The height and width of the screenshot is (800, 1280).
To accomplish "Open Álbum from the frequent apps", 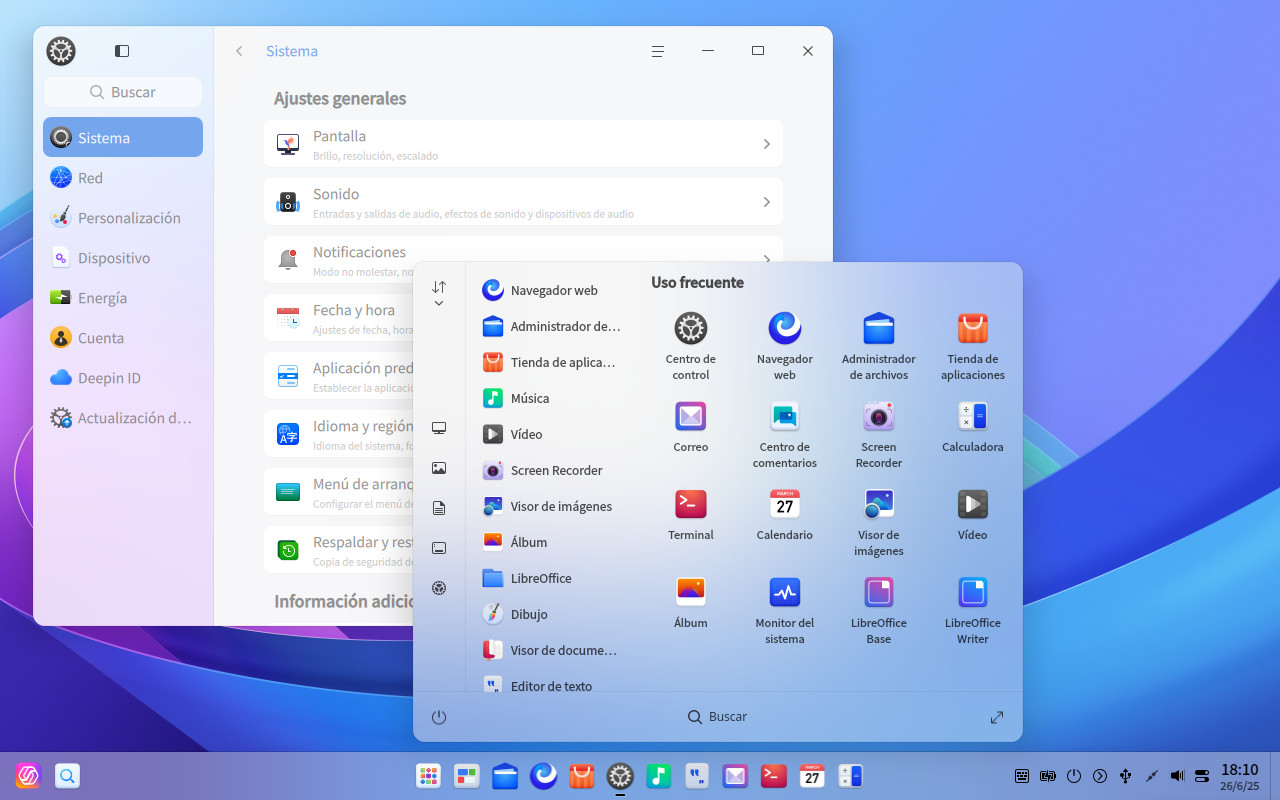I will point(690,593).
